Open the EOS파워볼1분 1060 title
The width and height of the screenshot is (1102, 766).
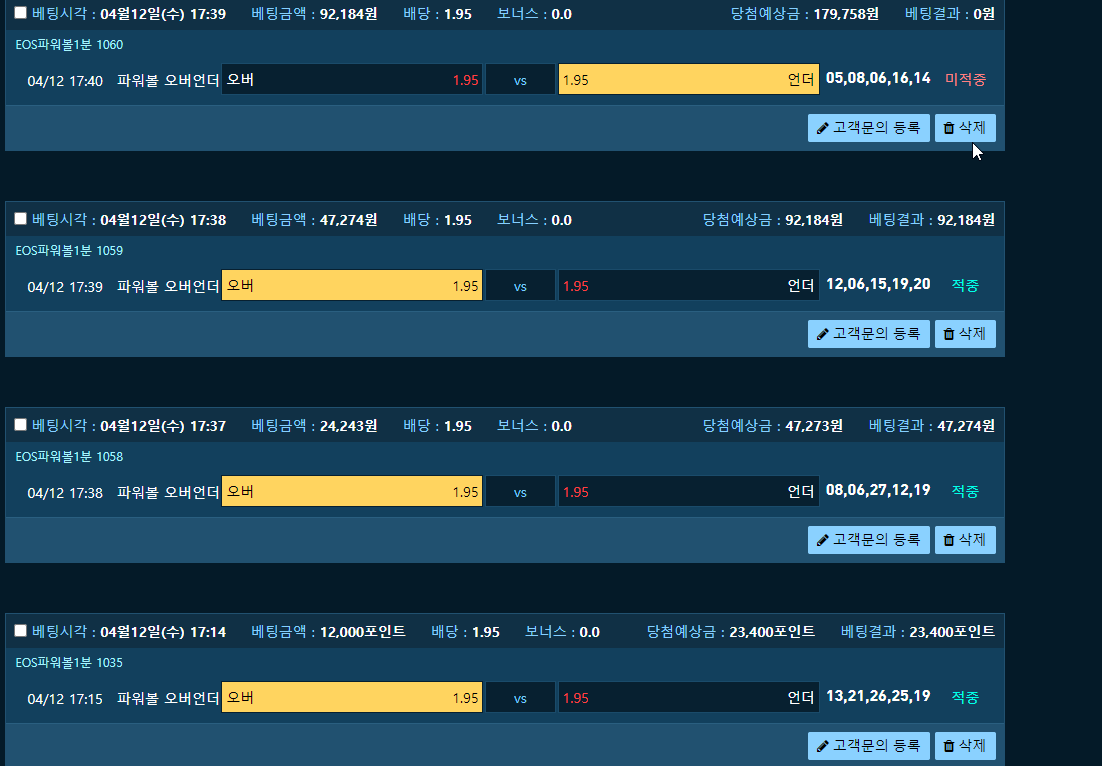click(x=70, y=44)
